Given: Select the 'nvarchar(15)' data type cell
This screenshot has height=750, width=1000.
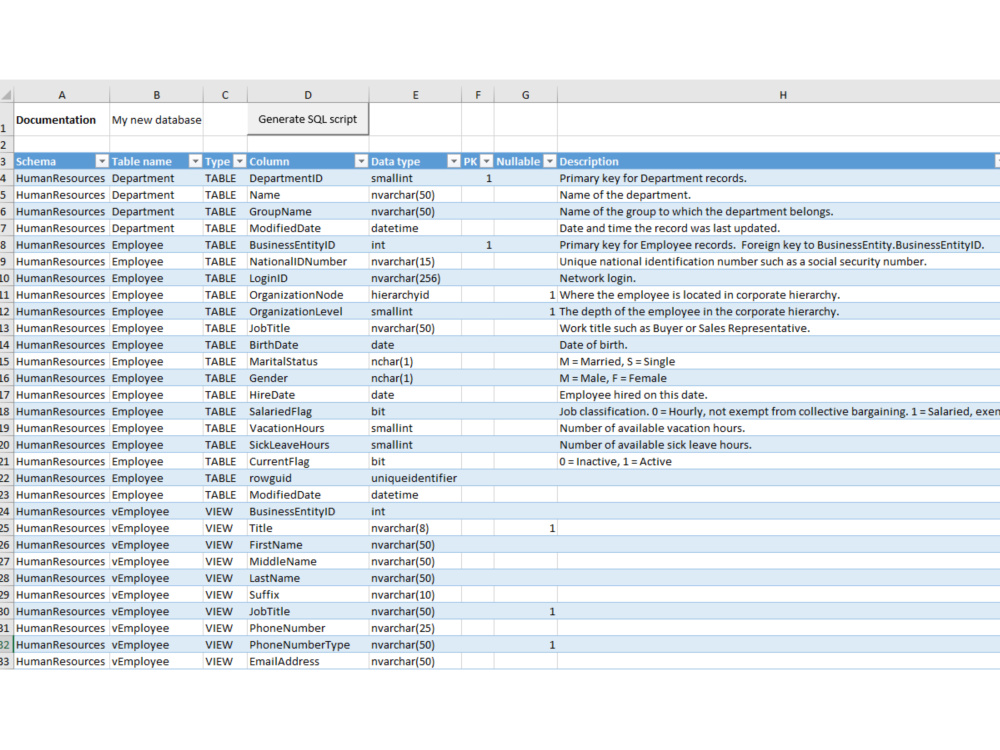Looking at the screenshot, I should (x=415, y=261).
